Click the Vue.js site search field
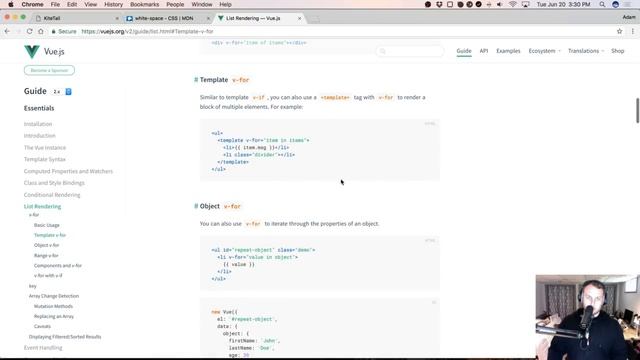 (x=409, y=51)
